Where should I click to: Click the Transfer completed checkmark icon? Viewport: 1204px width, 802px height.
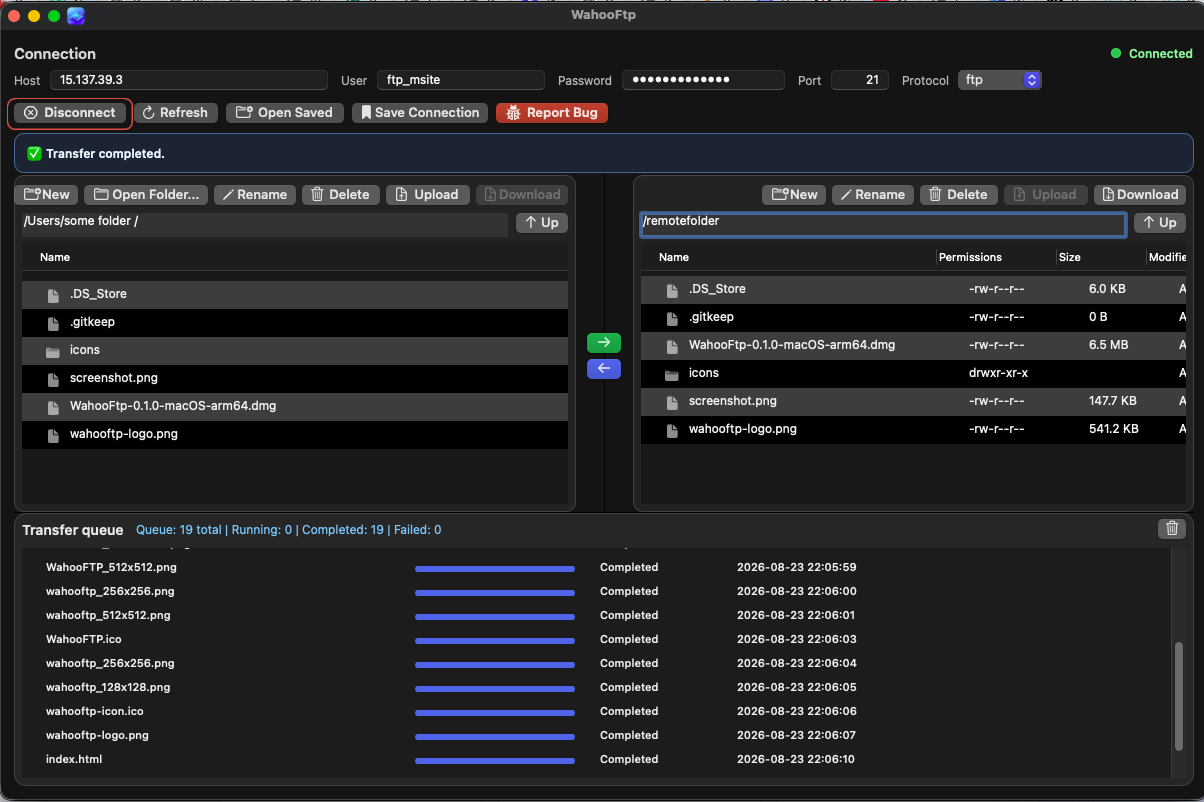[34, 154]
